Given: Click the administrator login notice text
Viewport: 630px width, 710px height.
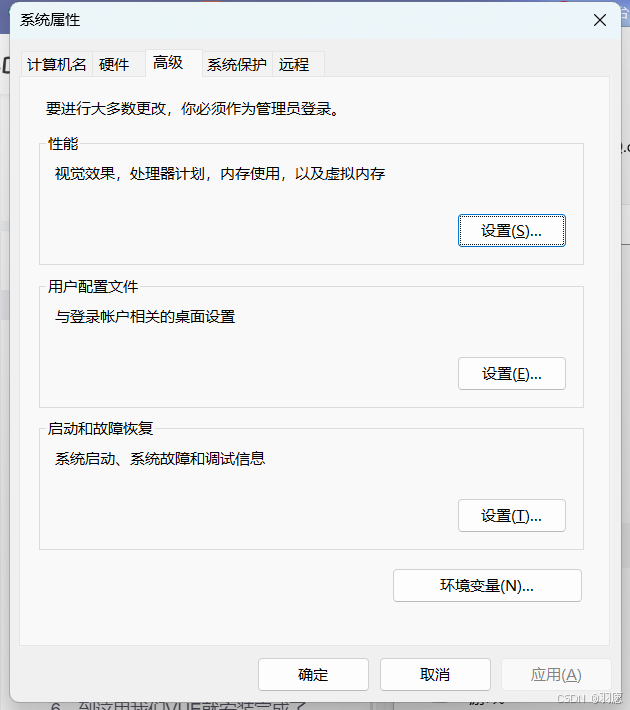Looking at the screenshot, I should tap(192, 109).
